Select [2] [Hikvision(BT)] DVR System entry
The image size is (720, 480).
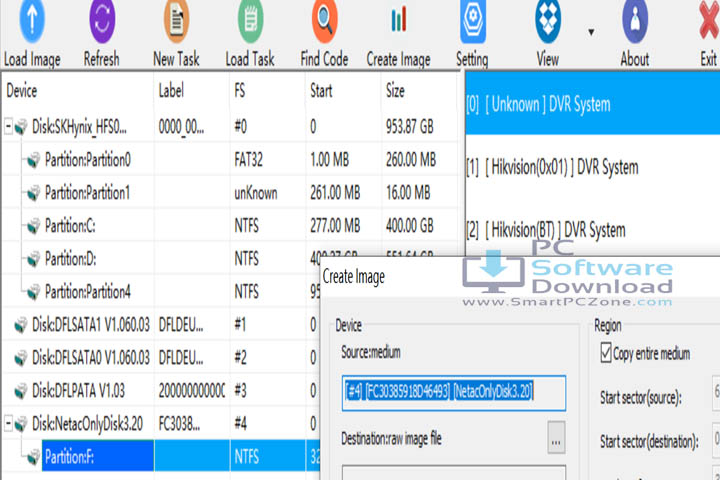pos(592,230)
